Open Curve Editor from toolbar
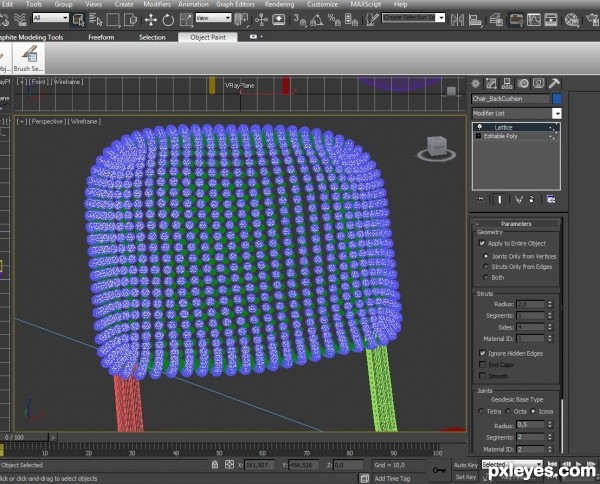The width and height of the screenshot is (600, 484). [x=533, y=20]
